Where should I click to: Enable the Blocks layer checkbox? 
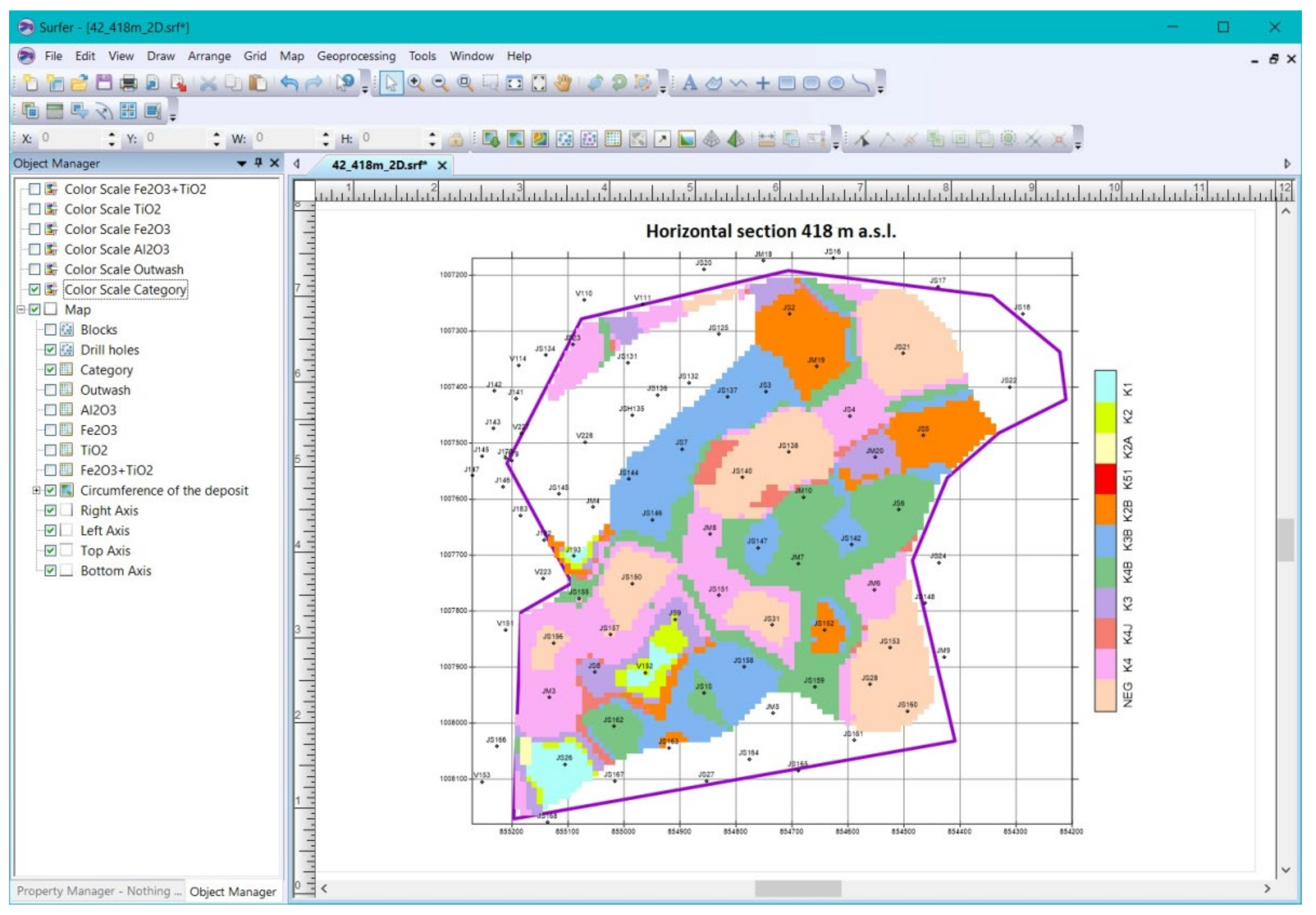pyautogui.click(x=50, y=330)
